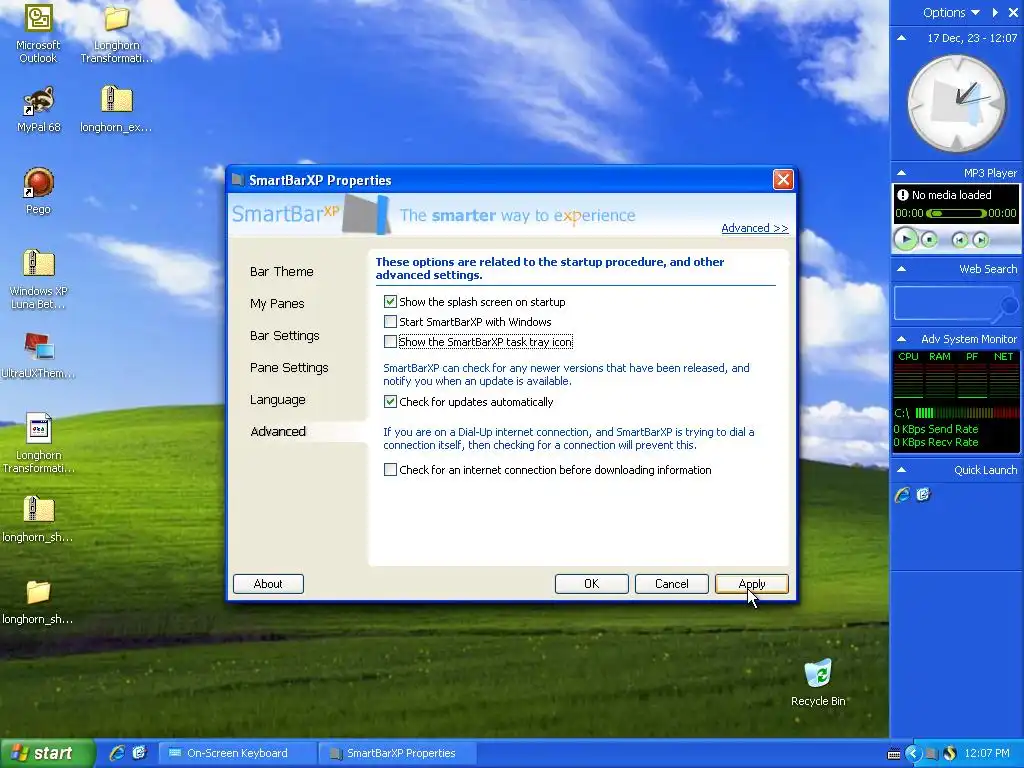Image resolution: width=1024 pixels, height=768 pixels.
Task: Click Outlook Express icon in taskbar
Action: [x=139, y=753]
